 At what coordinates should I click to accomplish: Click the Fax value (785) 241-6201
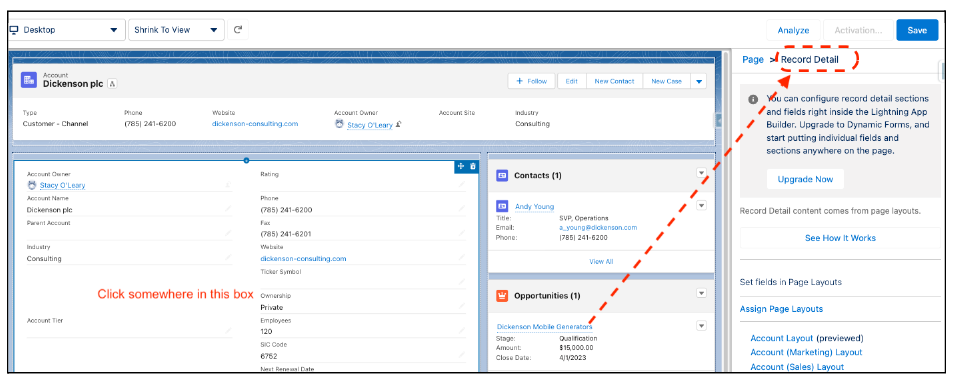pos(286,234)
